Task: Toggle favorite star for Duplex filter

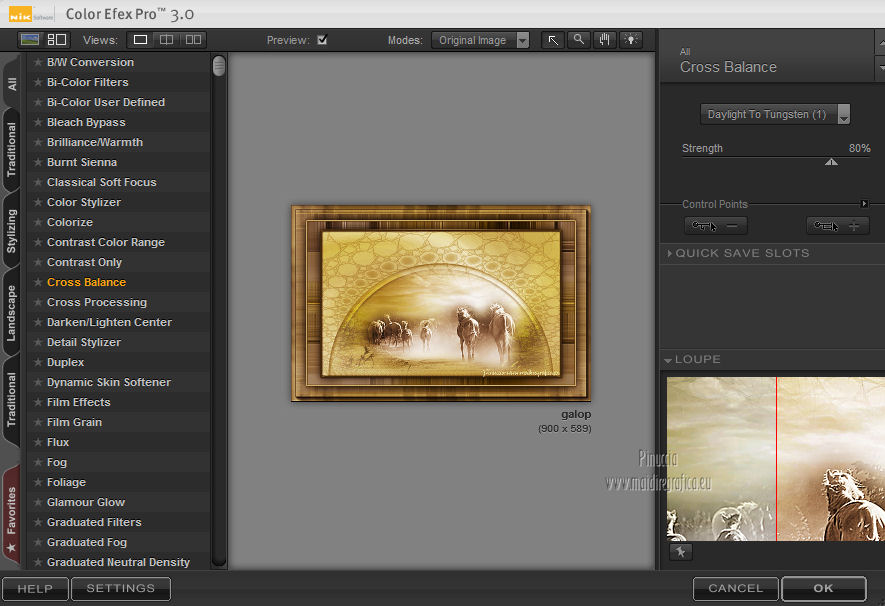Action: point(38,362)
